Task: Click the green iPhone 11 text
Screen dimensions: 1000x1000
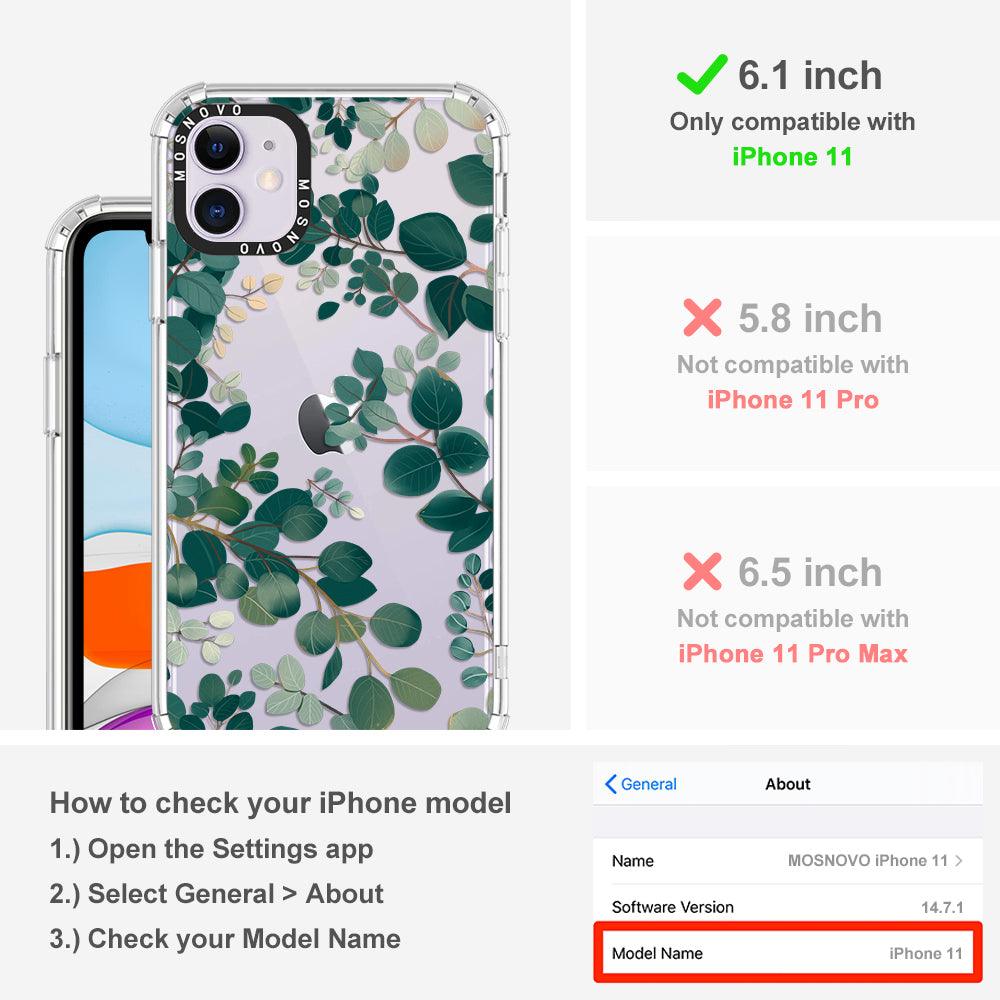Action: click(x=792, y=156)
